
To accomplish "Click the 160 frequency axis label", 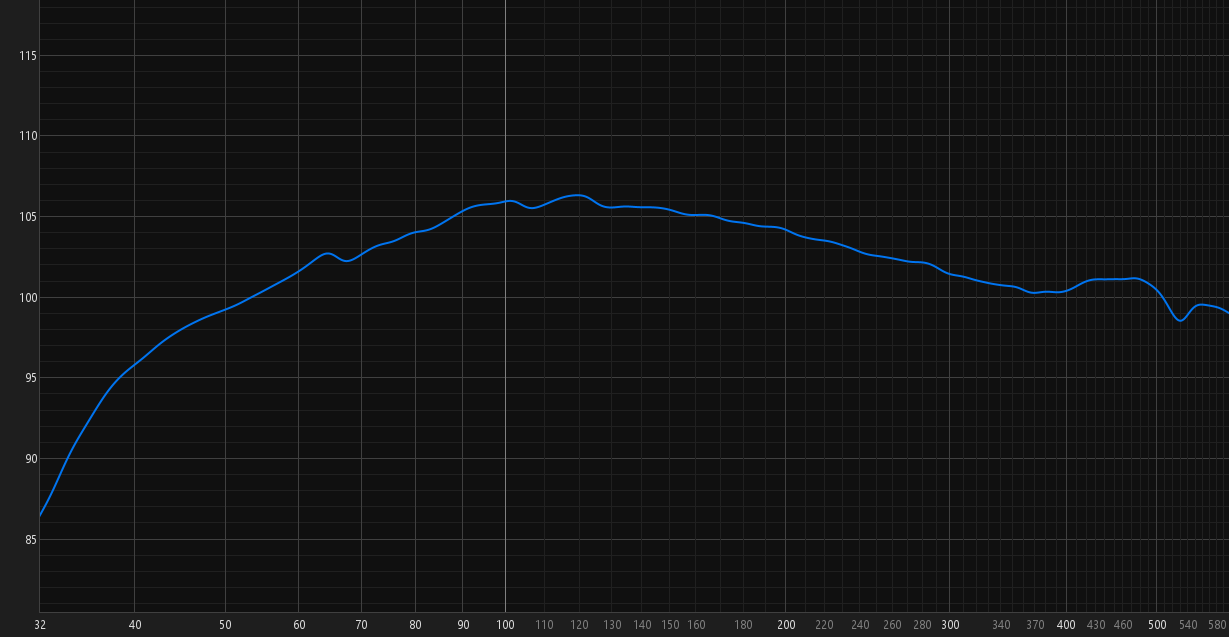I will click(696, 625).
